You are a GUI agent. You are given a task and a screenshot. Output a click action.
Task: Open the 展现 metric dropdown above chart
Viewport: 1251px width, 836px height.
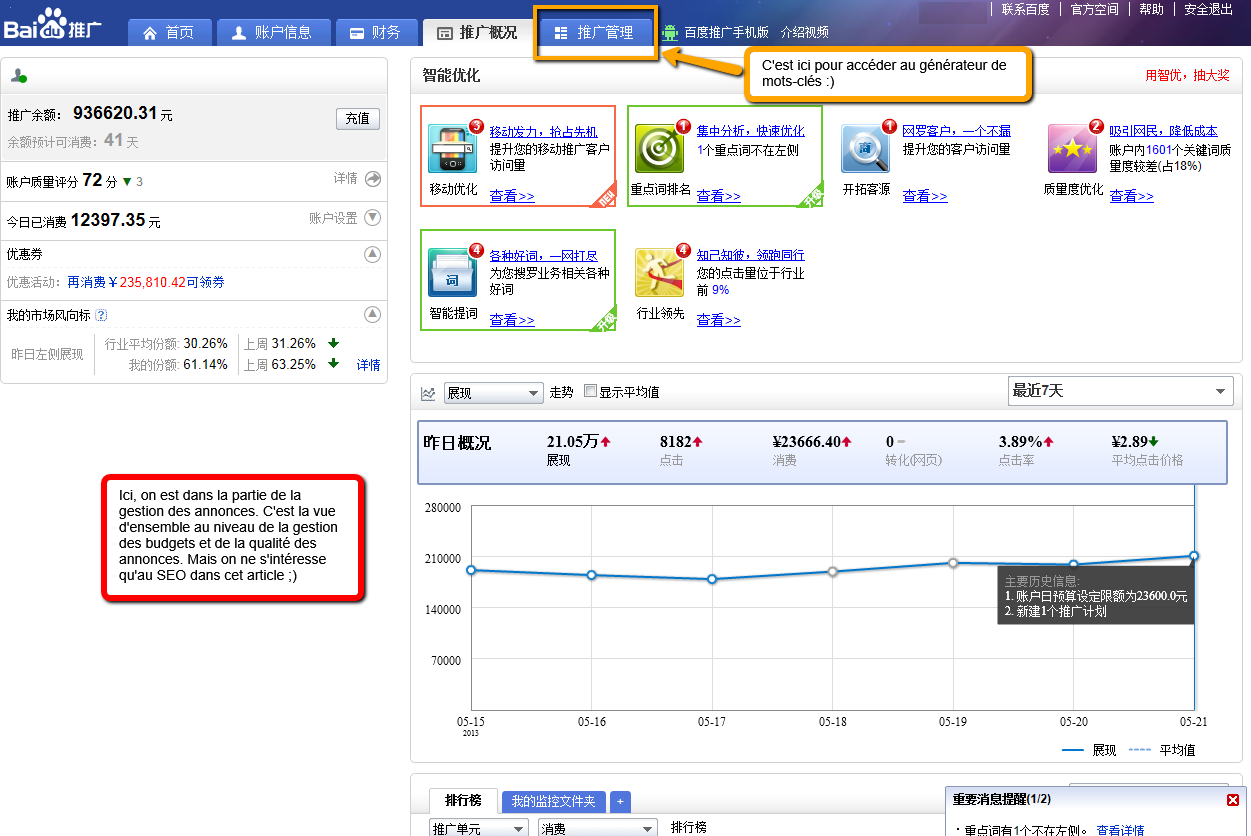pos(493,393)
